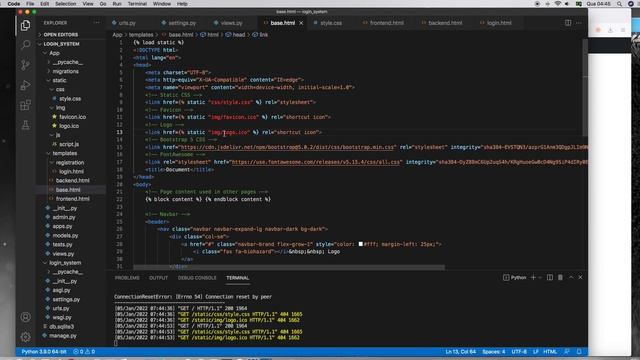The width and height of the screenshot is (640, 360).
Task: Open the Extensions view
Action: (x=25, y=105)
